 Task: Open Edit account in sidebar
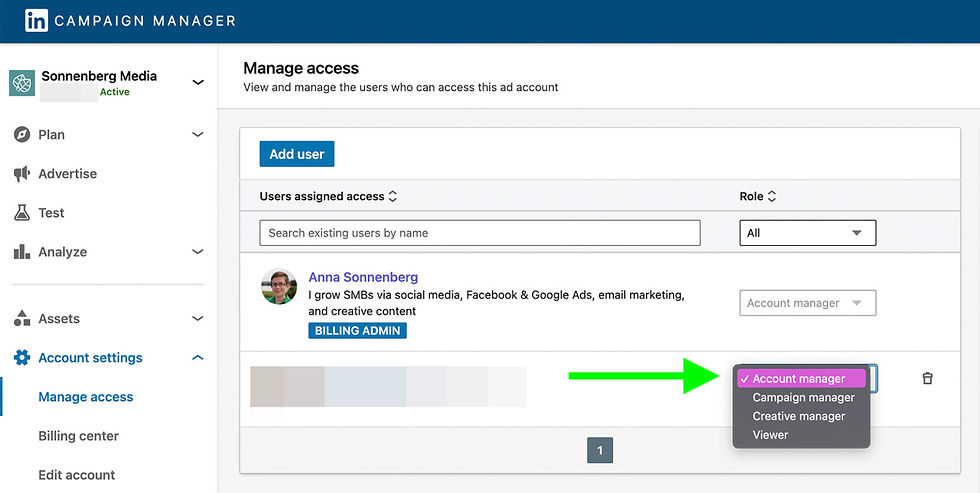(76, 475)
